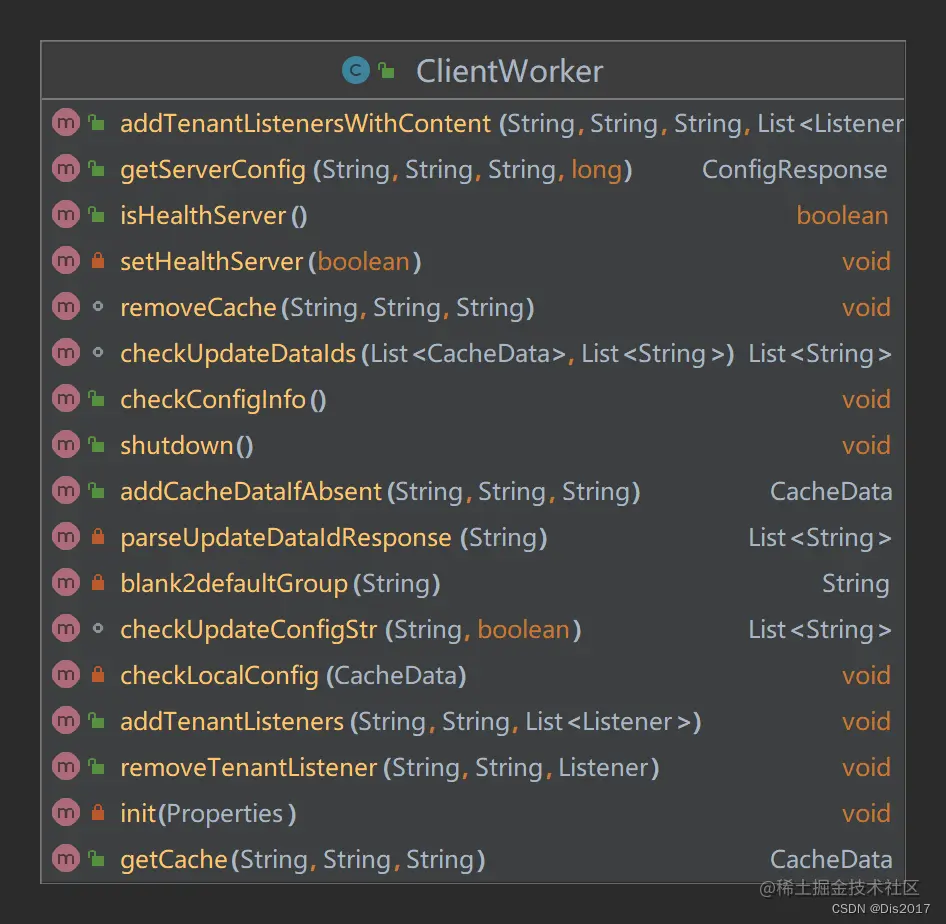The width and height of the screenshot is (946, 924).
Task: Click method icon of init row
Action: tap(66, 813)
